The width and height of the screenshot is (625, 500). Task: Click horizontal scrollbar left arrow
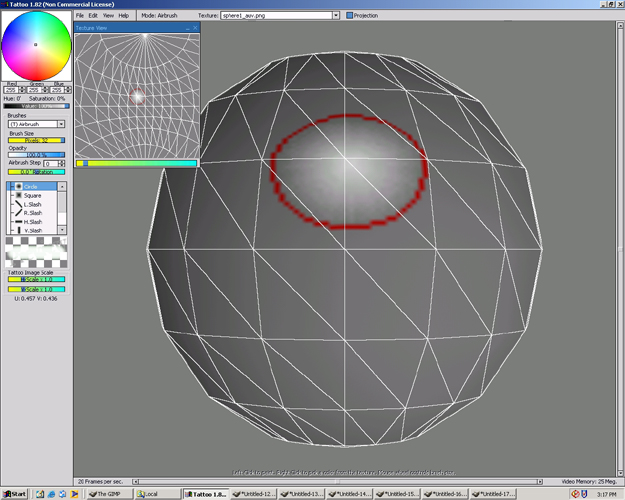(136, 481)
